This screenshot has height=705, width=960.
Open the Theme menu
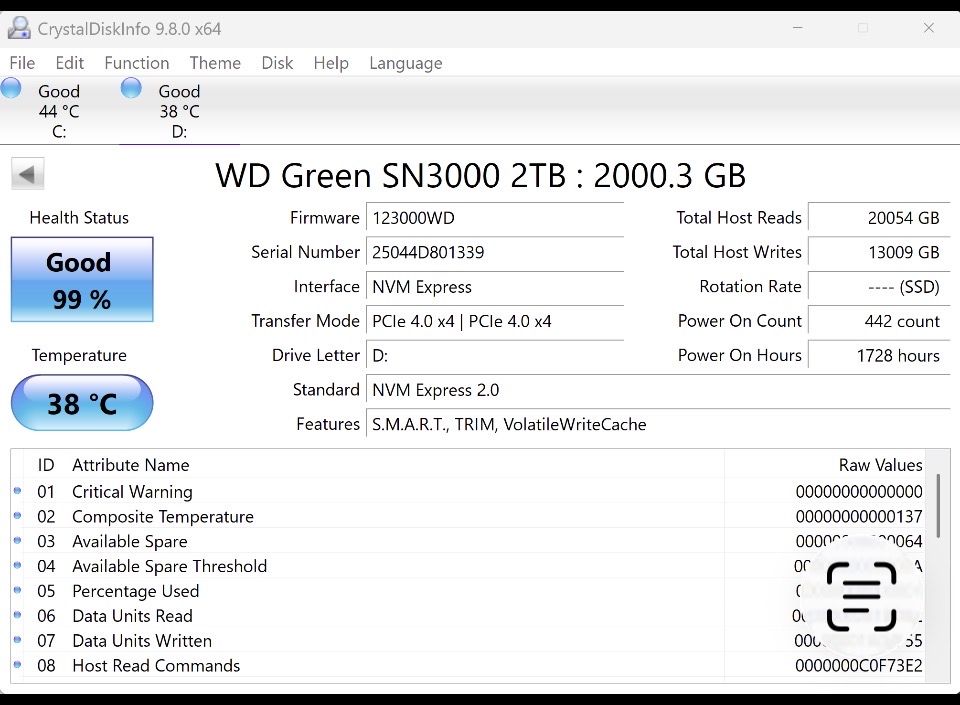[215, 63]
